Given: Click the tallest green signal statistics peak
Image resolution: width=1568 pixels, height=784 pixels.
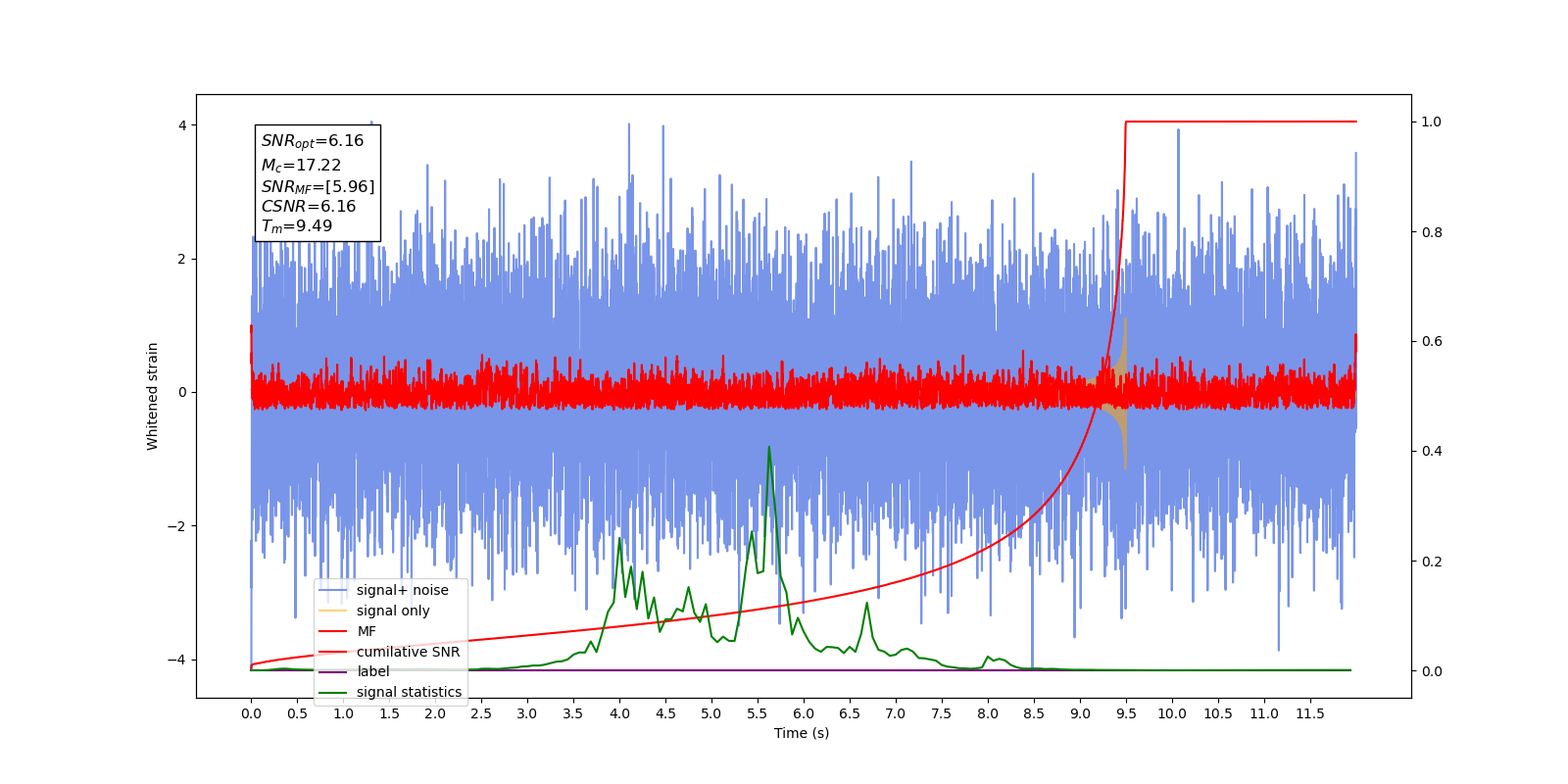Looking at the screenshot, I should [x=768, y=449].
